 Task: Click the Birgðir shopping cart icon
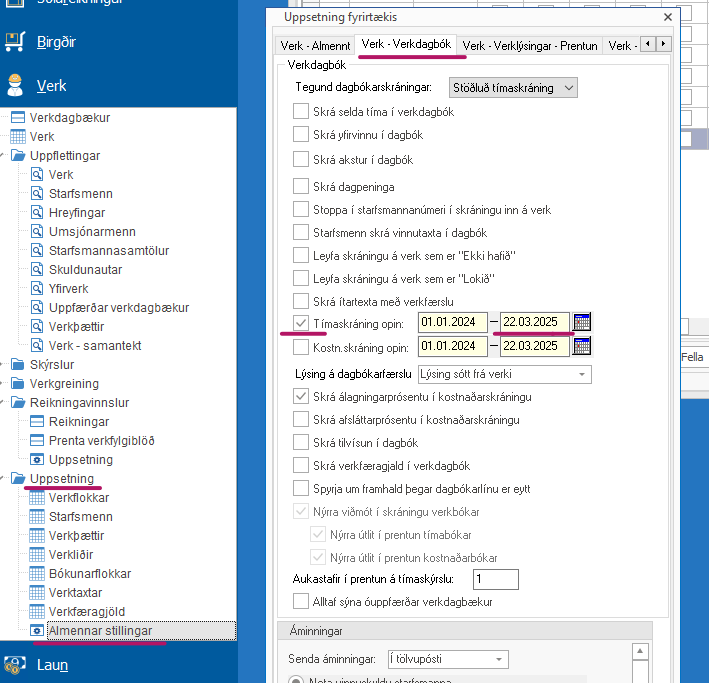tap(15, 42)
